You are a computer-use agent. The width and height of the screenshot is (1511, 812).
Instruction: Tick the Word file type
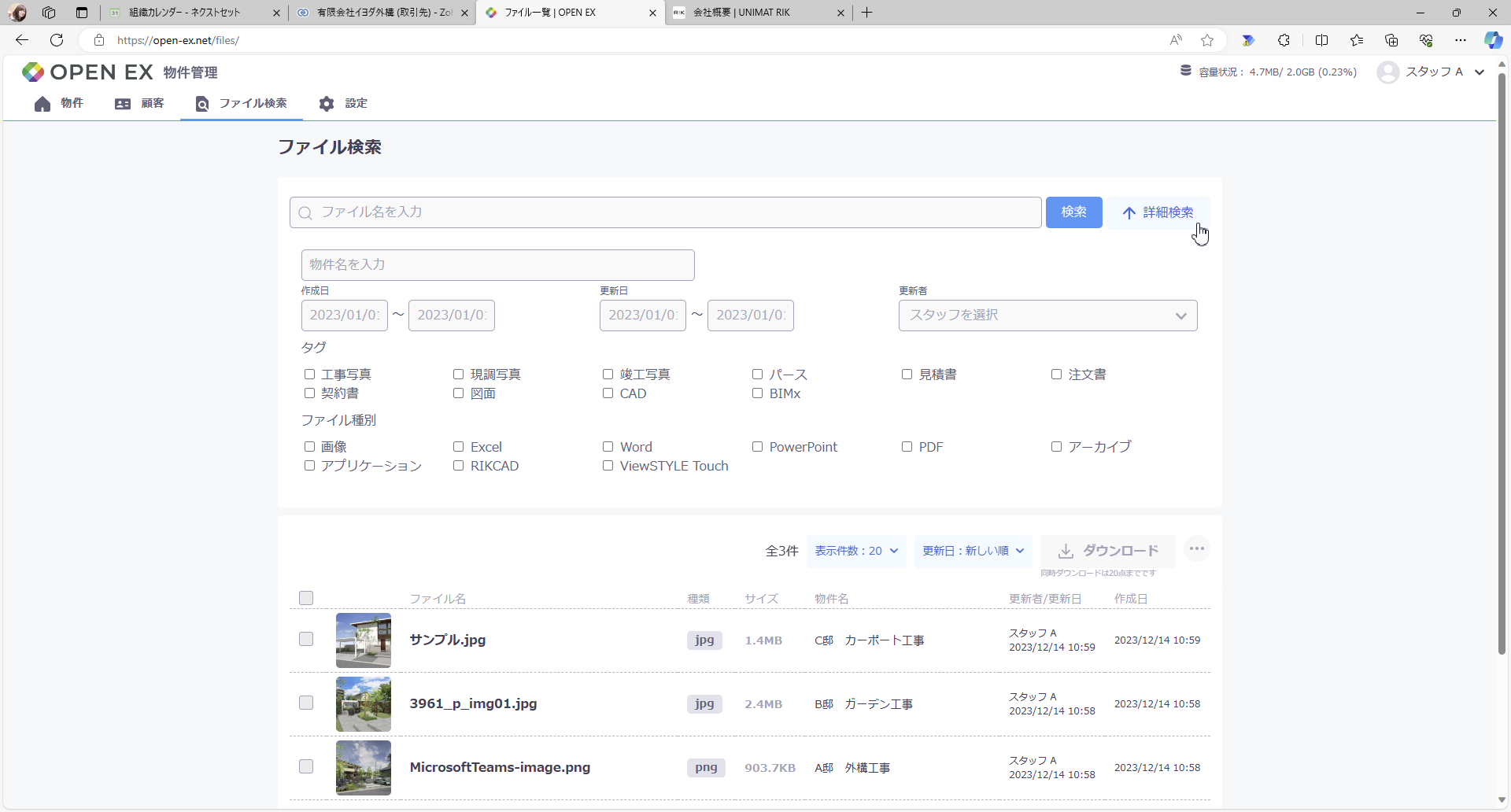pyautogui.click(x=608, y=447)
